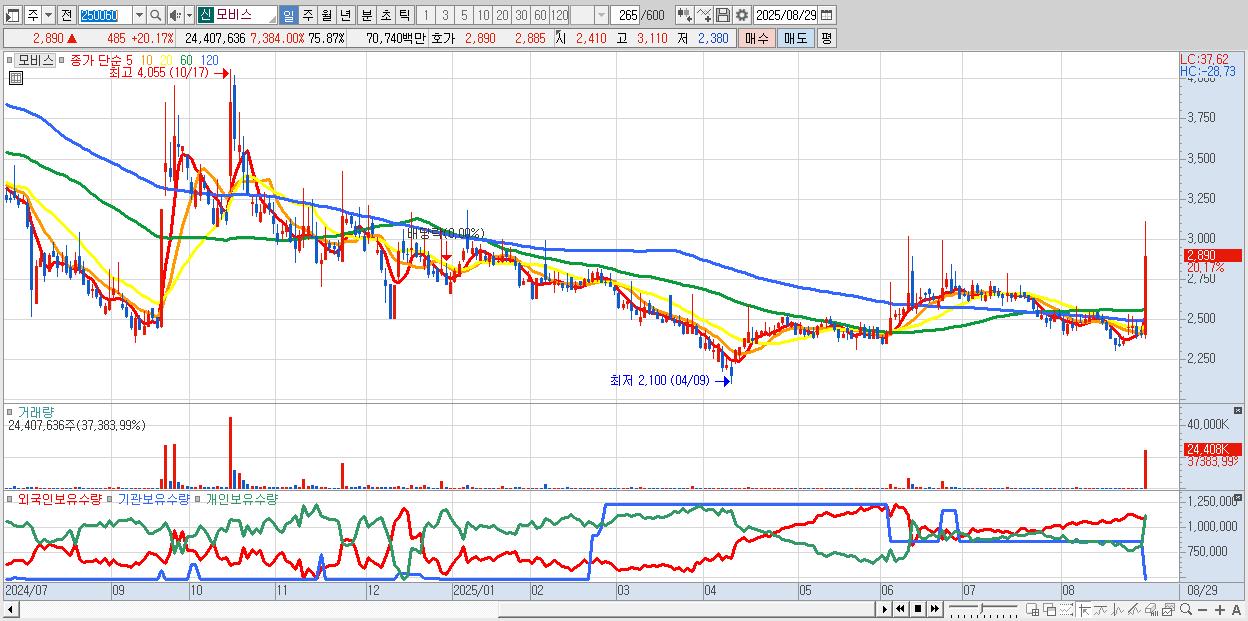The height and width of the screenshot is (621, 1248).
Task: Select the 120 interval button
Action: click(x=559, y=15)
